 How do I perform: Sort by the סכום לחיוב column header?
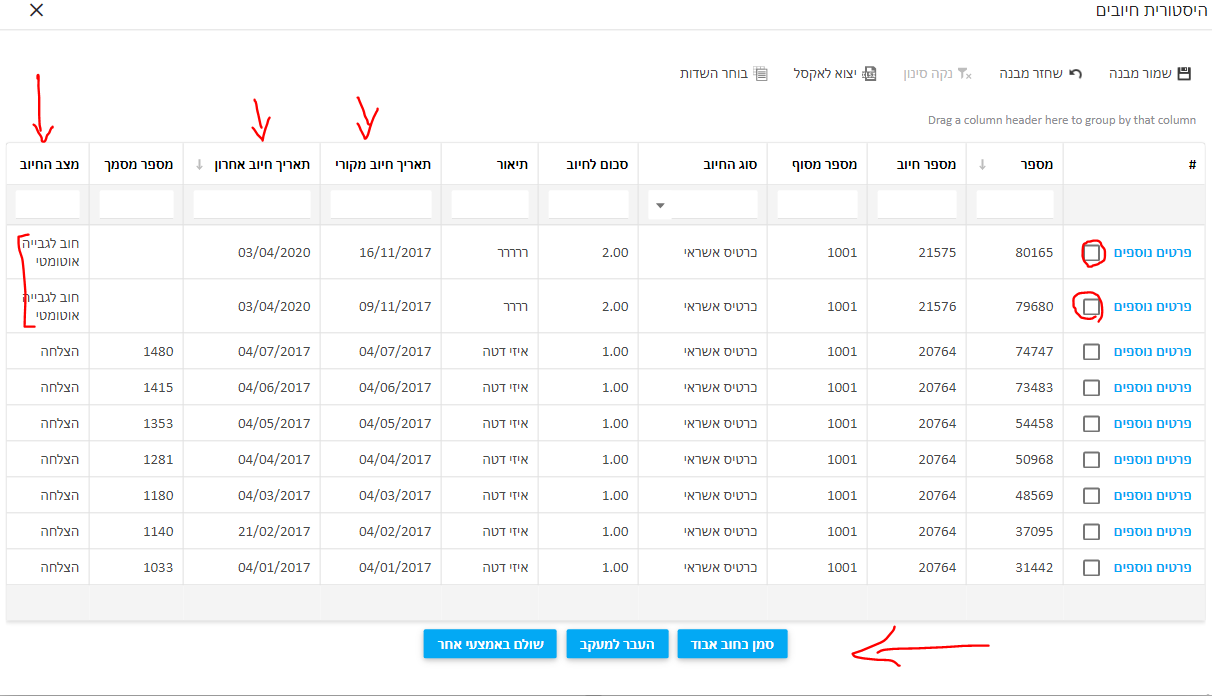(x=588, y=164)
